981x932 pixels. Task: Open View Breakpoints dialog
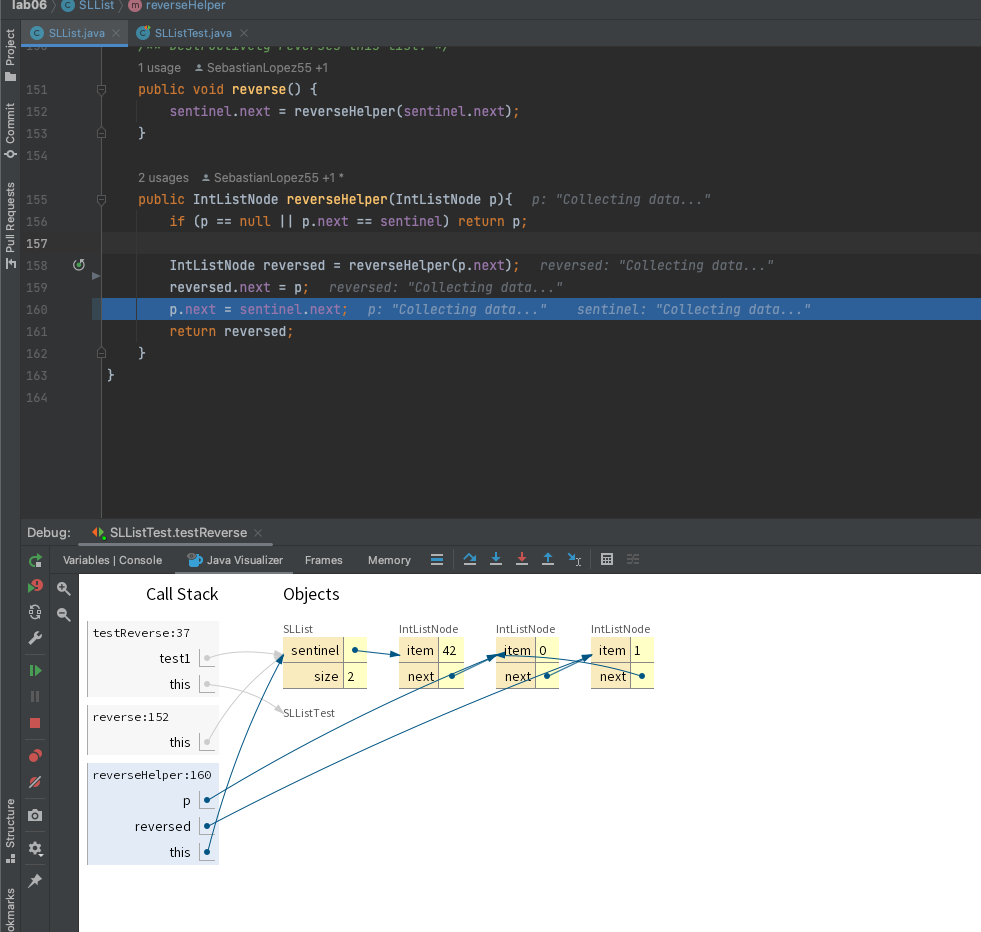pyautogui.click(x=36, y=756)
